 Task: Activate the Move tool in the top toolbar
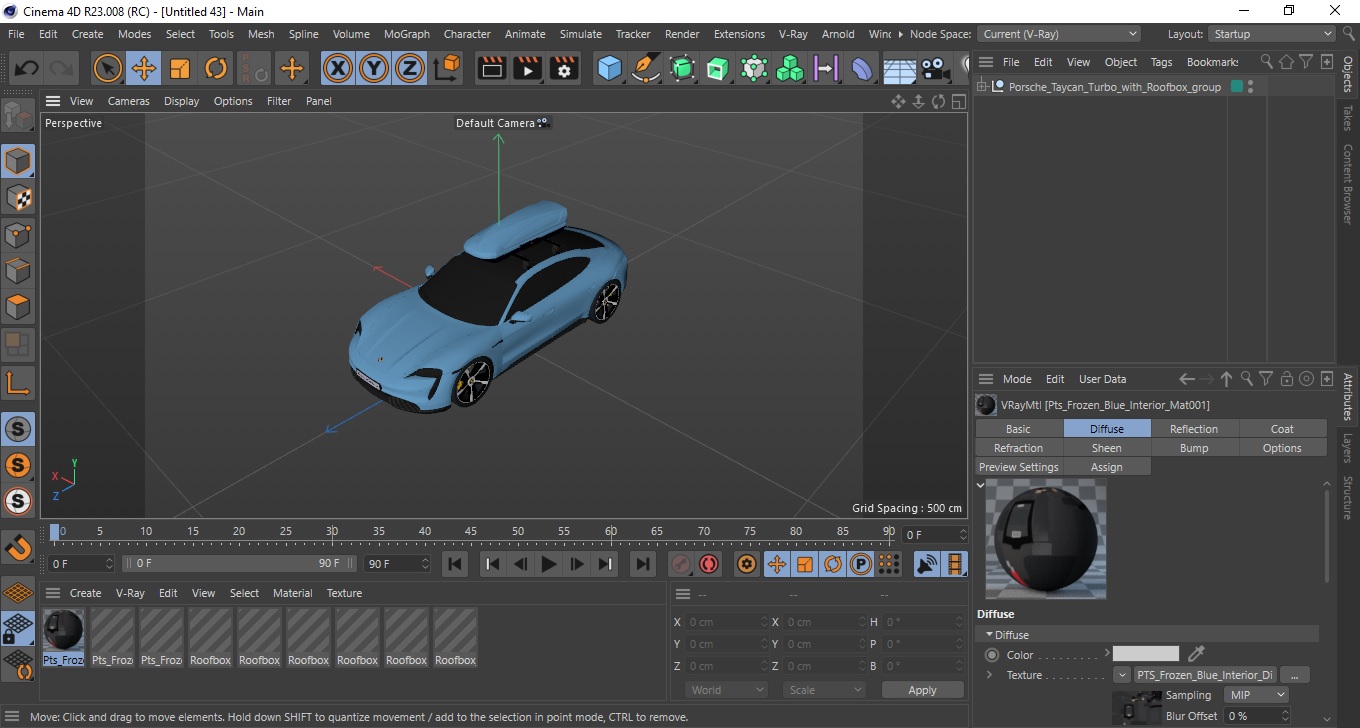(144, 69)
